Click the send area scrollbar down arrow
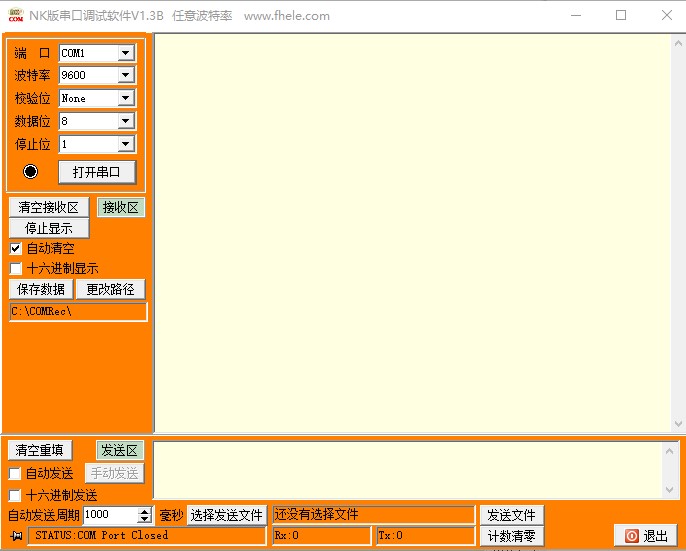The width and height of the screenshot is (686, 551). coord(669,490)
